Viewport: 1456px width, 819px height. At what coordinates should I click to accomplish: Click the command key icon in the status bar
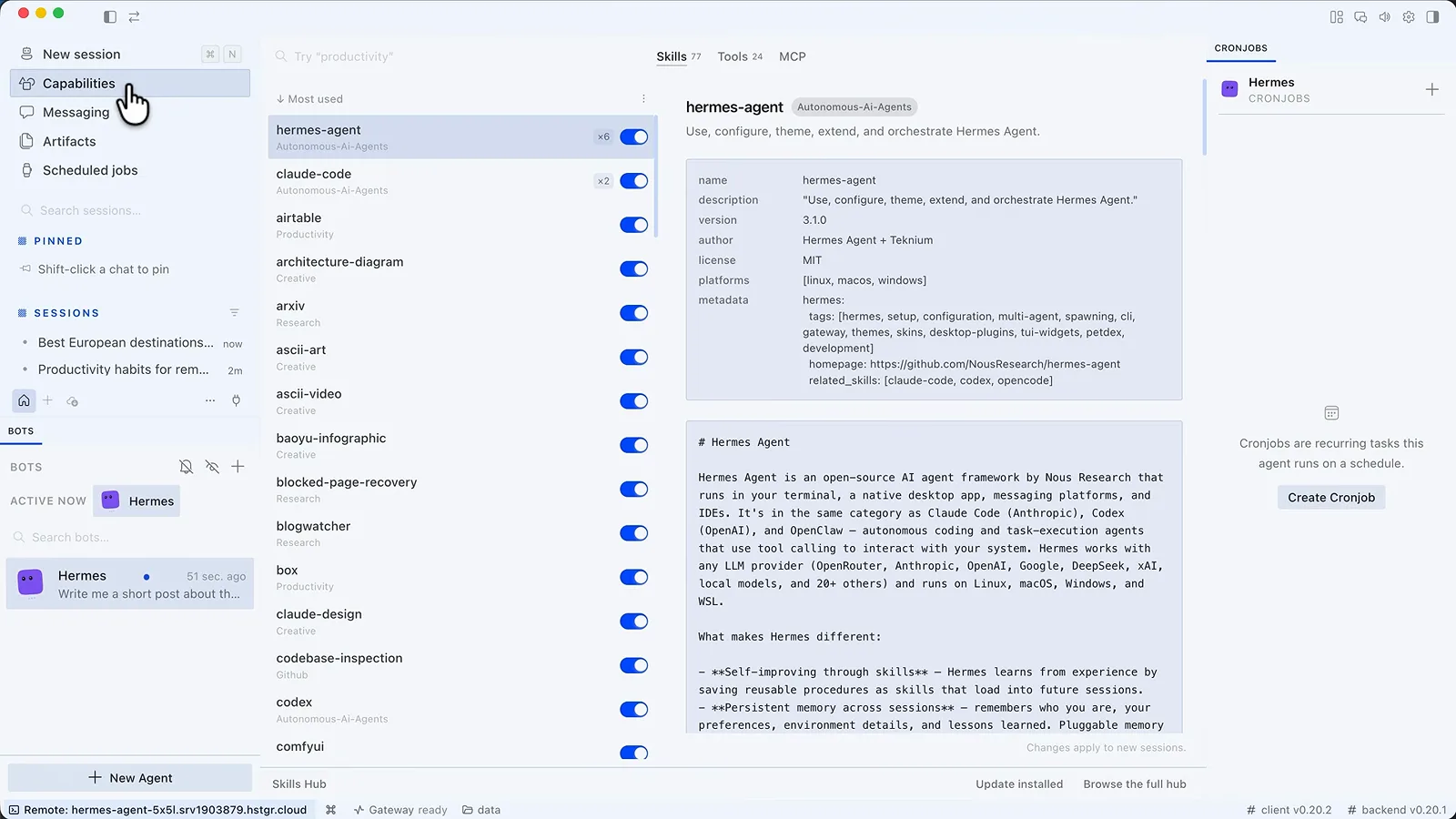point(331,810)
